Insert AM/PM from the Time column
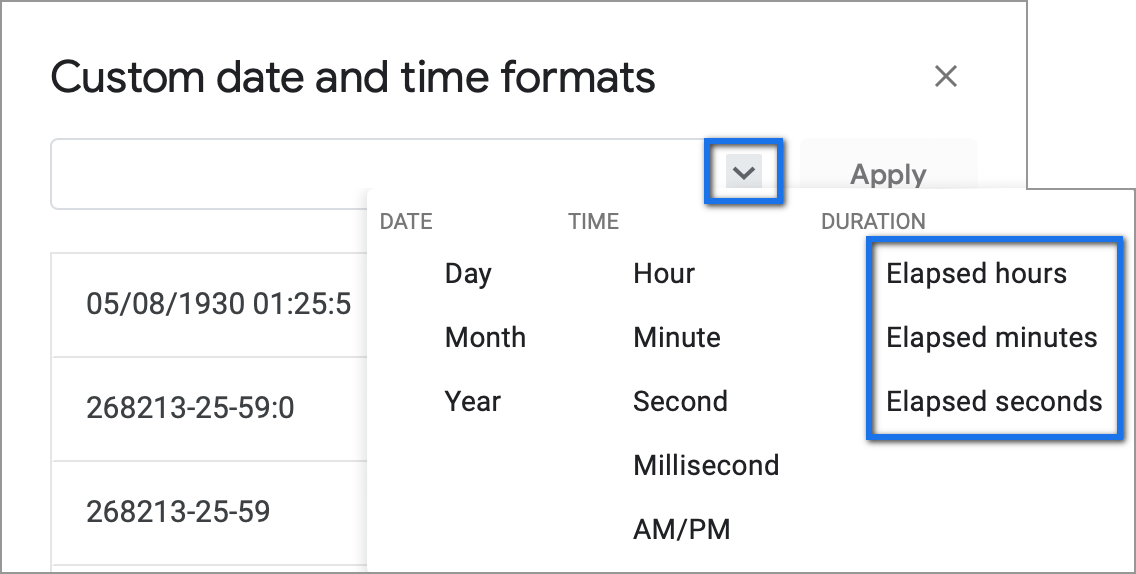The width and height of the screenshot is (1136, 574). pos(681,530)
